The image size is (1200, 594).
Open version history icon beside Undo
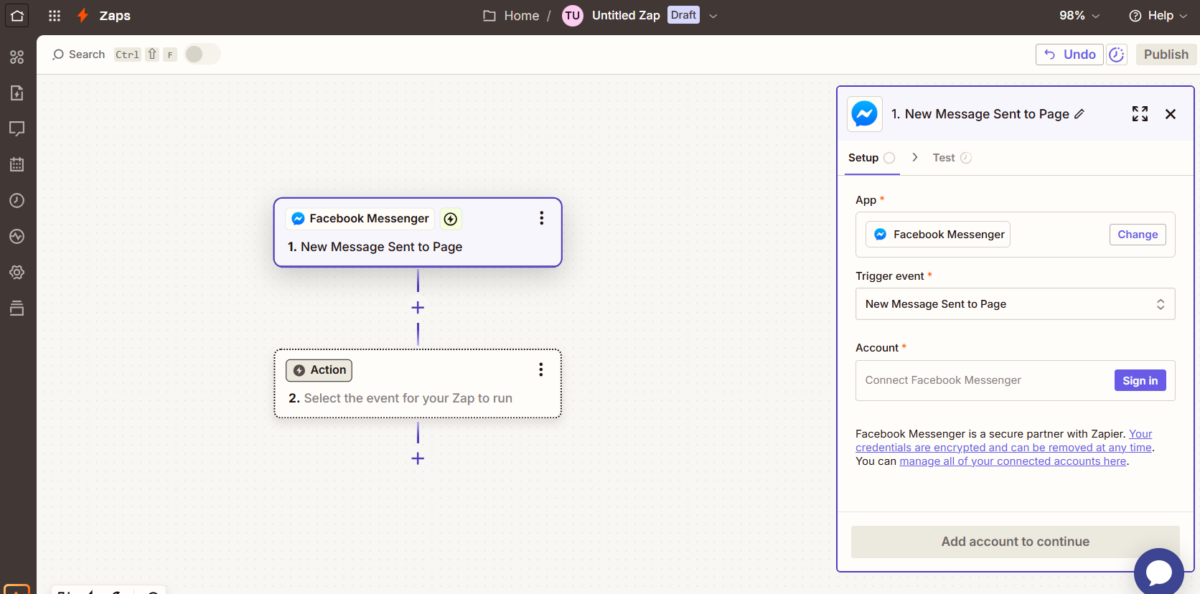[x=1117, y=55]
